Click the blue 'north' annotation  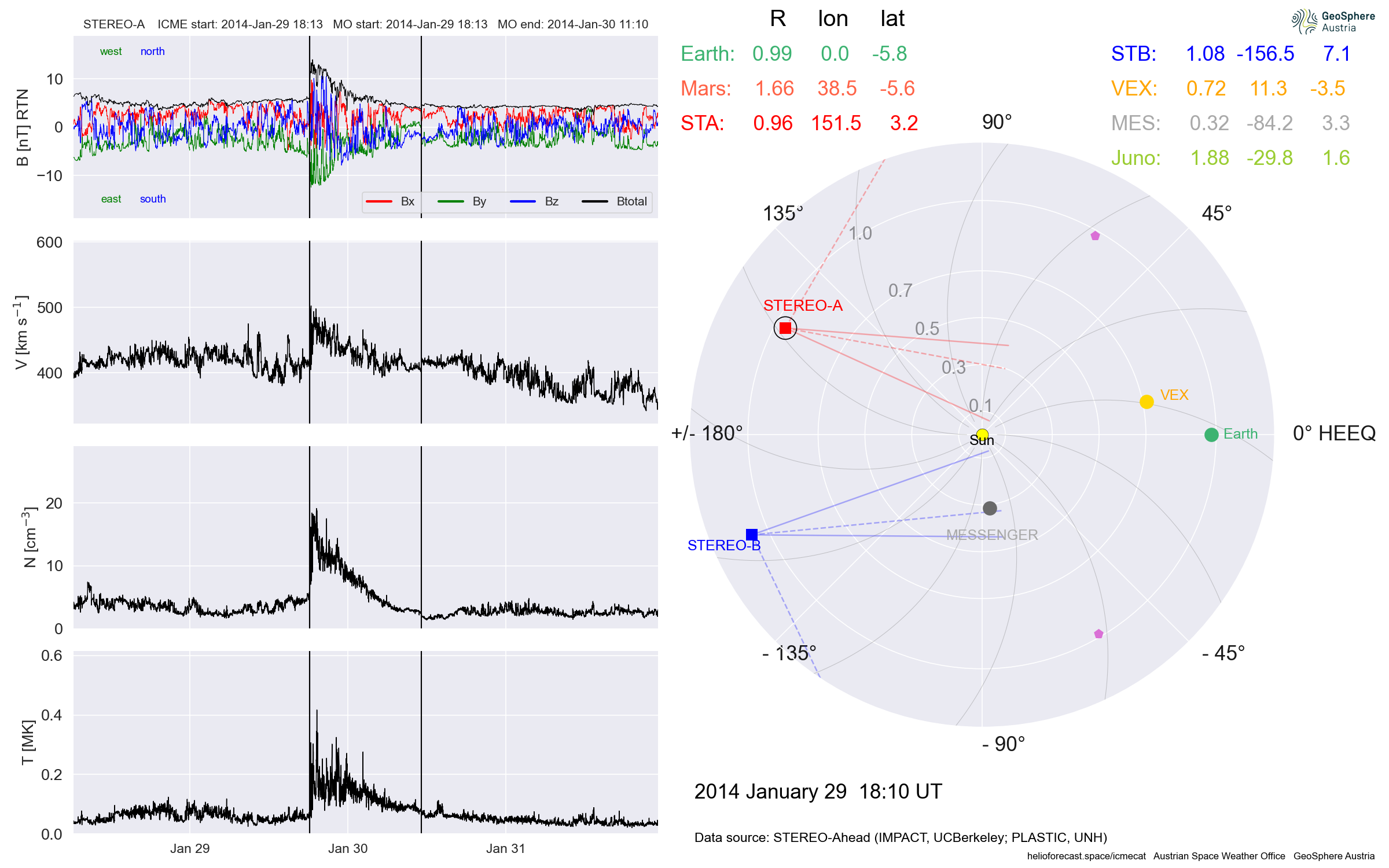[152, 52]
